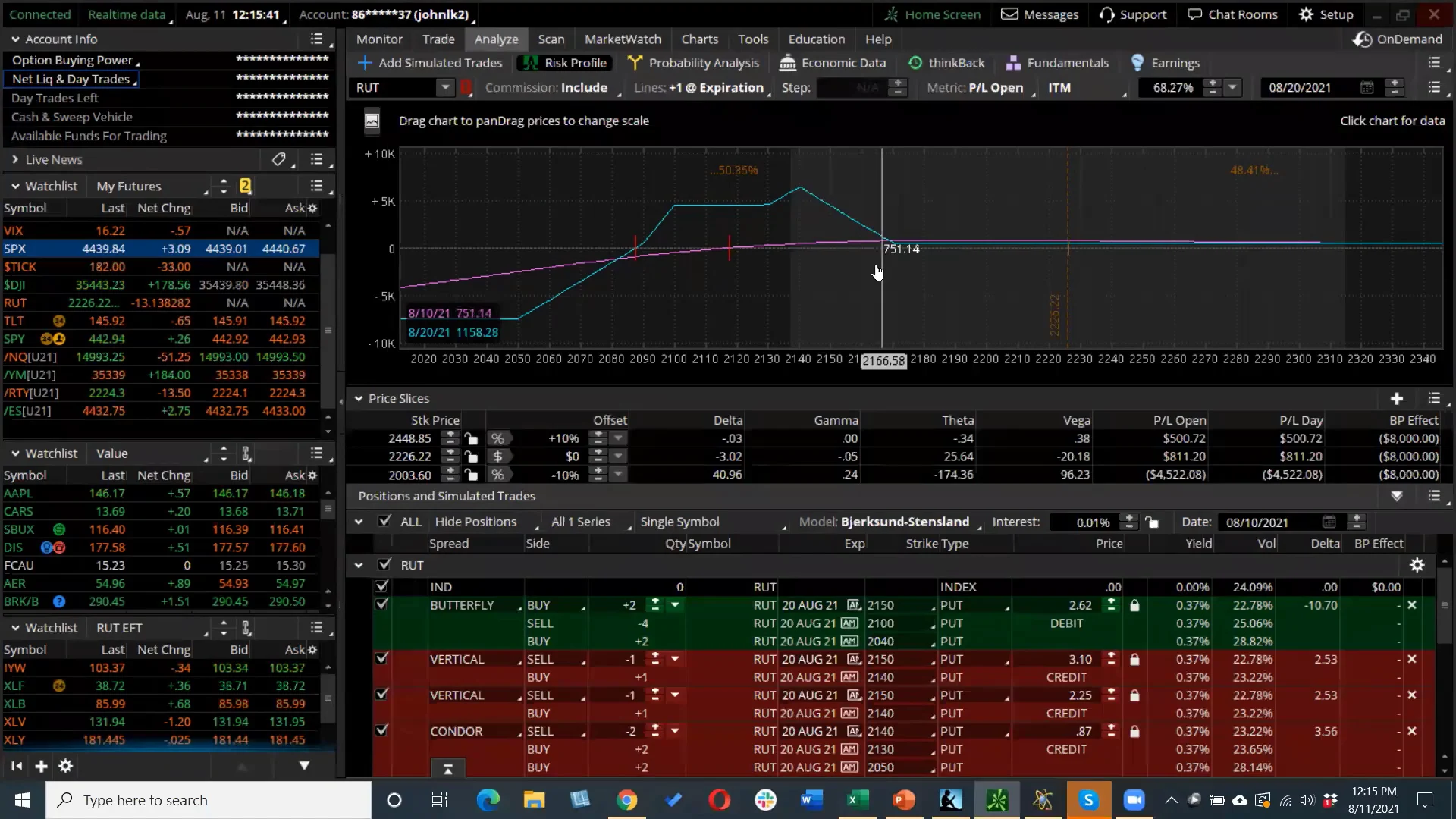1456x819 pixels.
Task: Click Hide Positions
Action: point(475,522)
